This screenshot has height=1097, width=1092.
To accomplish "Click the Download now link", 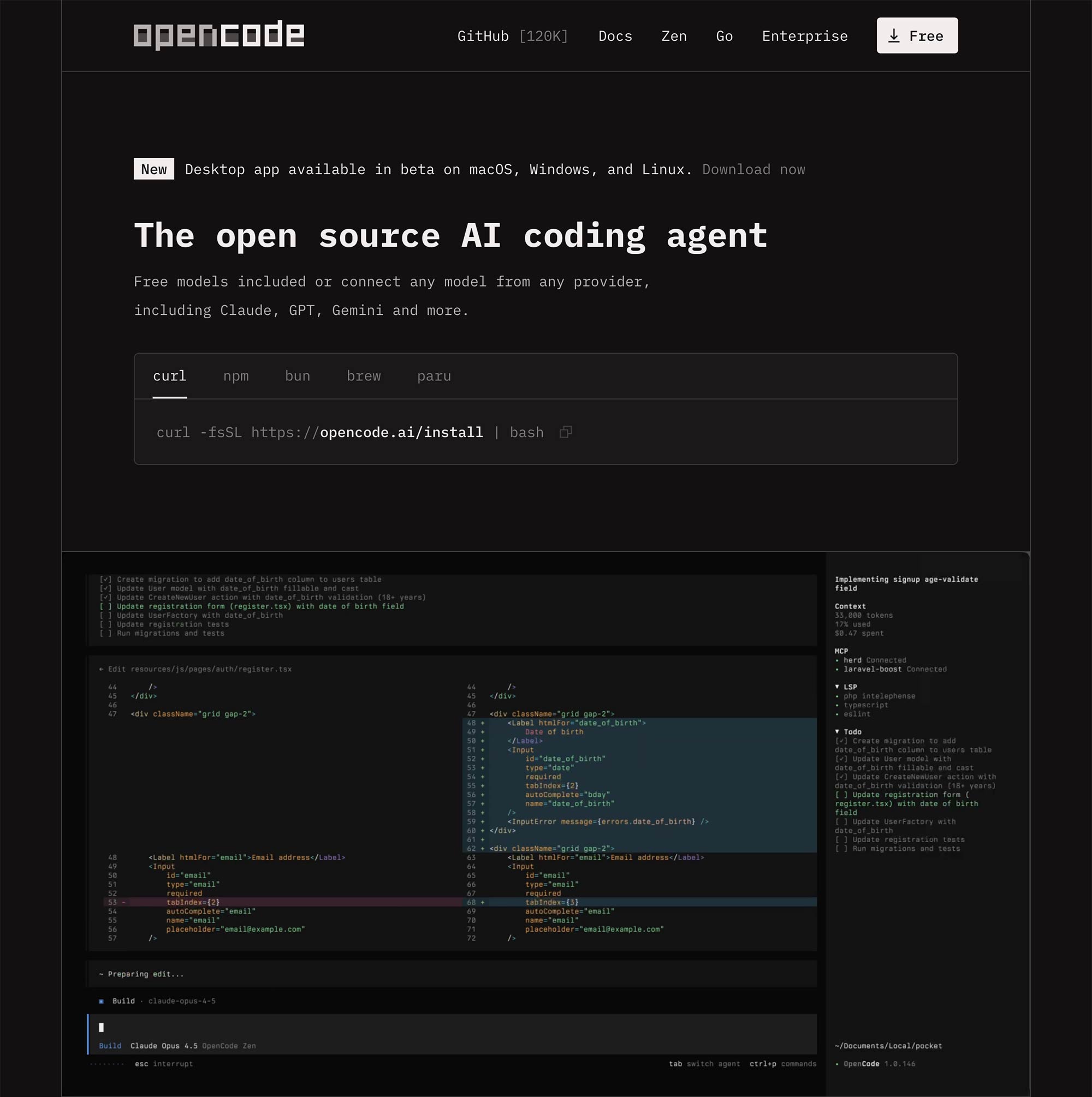I will coord(753,170).
